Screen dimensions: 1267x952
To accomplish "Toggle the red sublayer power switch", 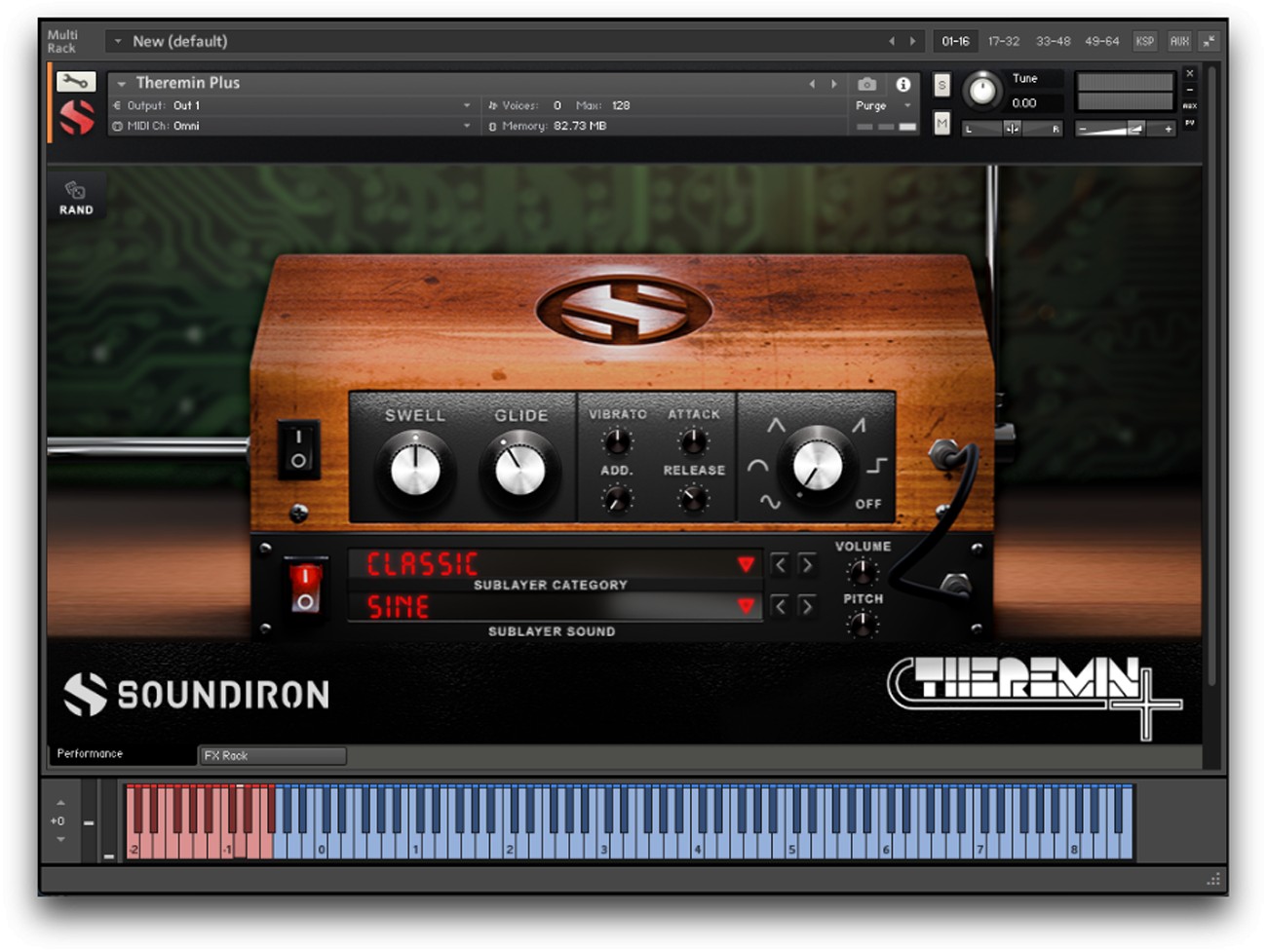I will (x=305, y=589).
